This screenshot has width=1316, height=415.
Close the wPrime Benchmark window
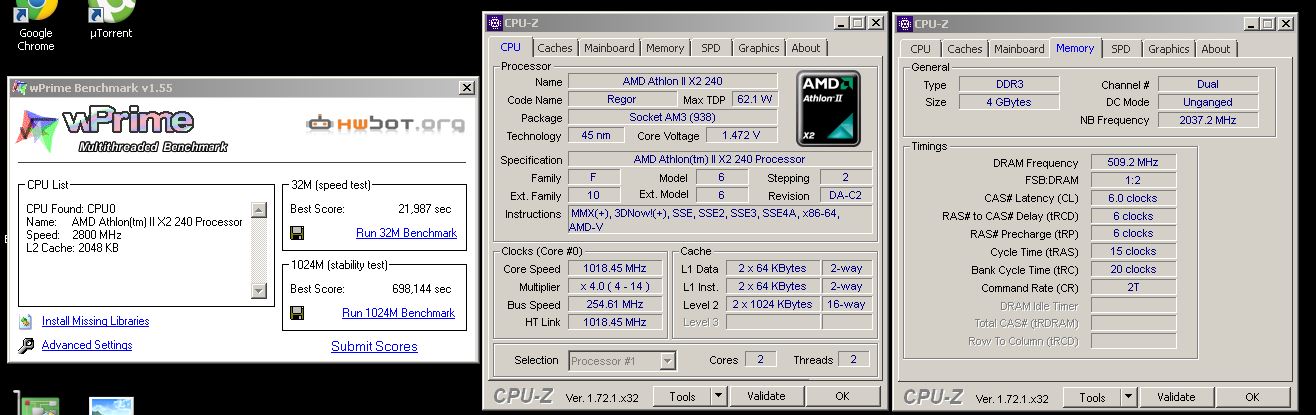[467, 88]
